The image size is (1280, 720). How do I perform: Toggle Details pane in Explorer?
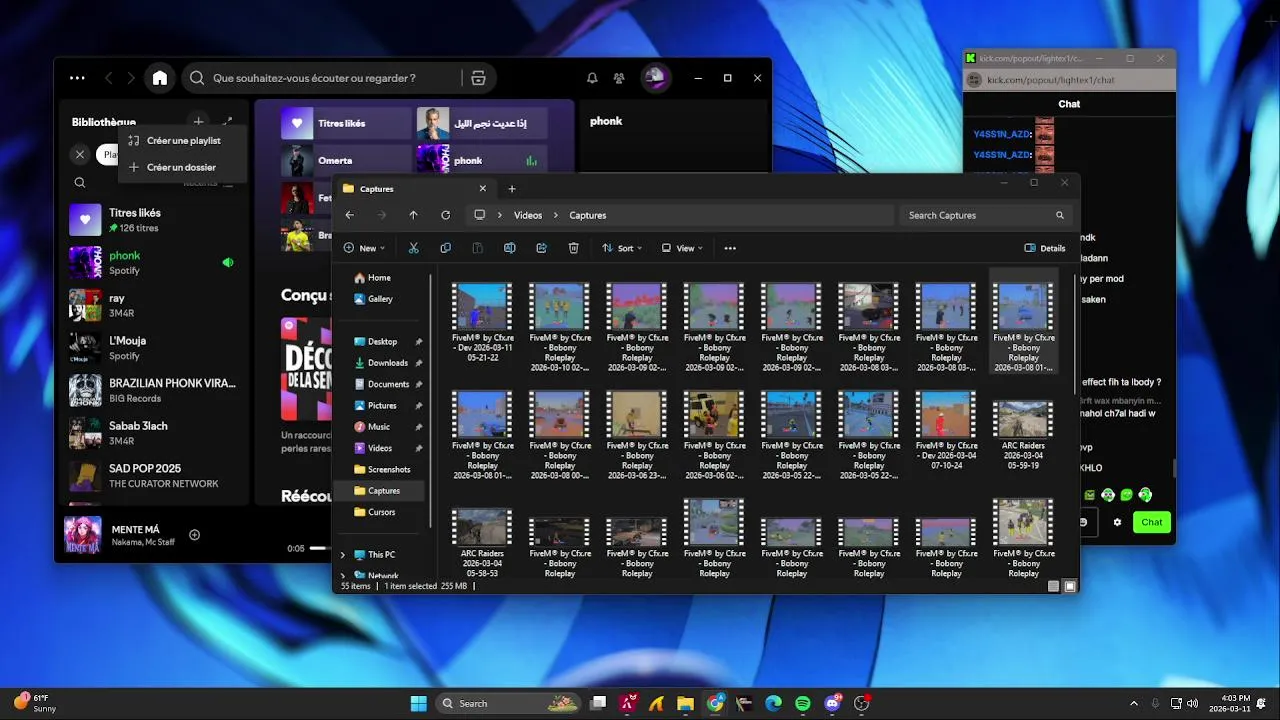[x=1045, y=248]
